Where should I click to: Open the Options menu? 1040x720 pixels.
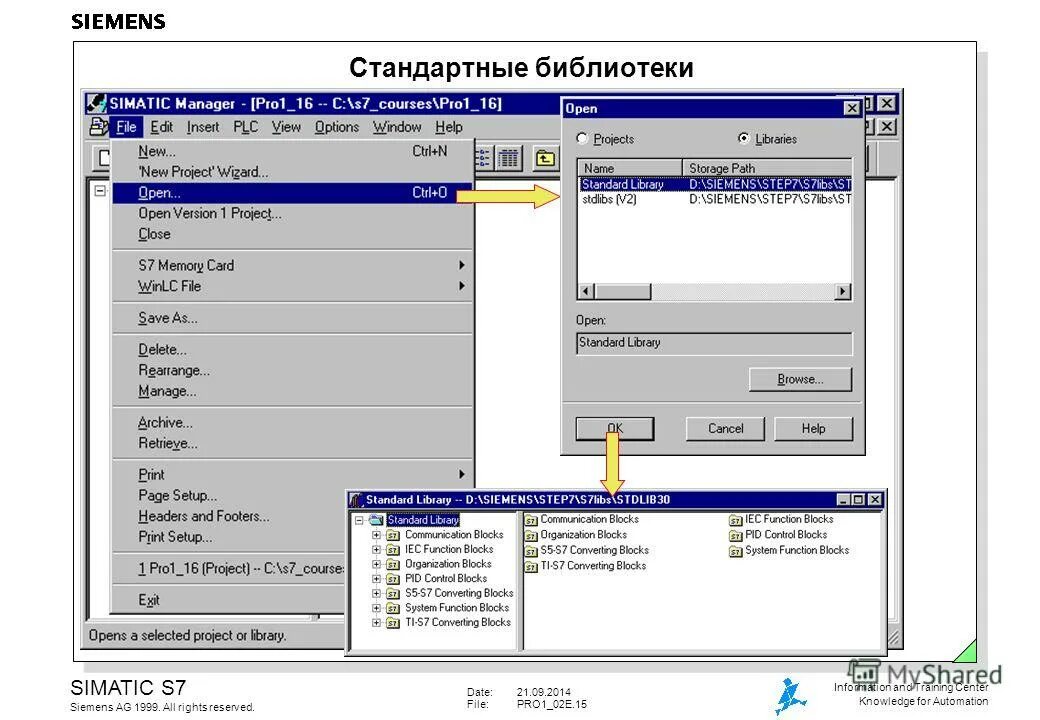coord(337,127)
